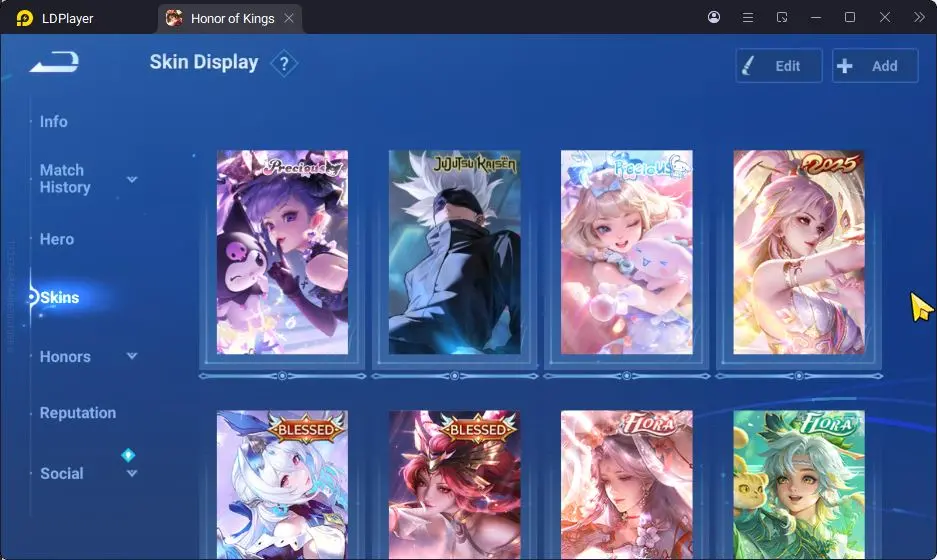This screenshot has height=560, width=937.
Task: Select the 2025 skin card
Action: point(799,252)
